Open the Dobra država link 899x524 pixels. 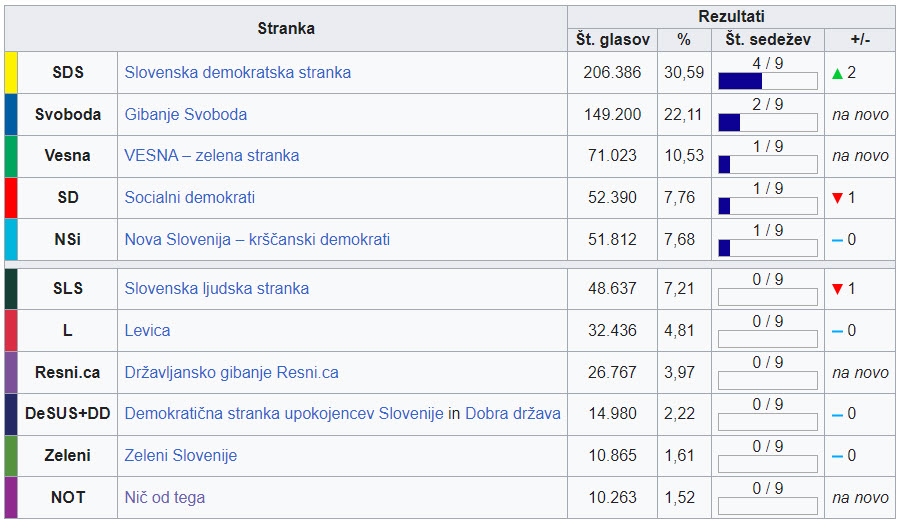point(513,414)
